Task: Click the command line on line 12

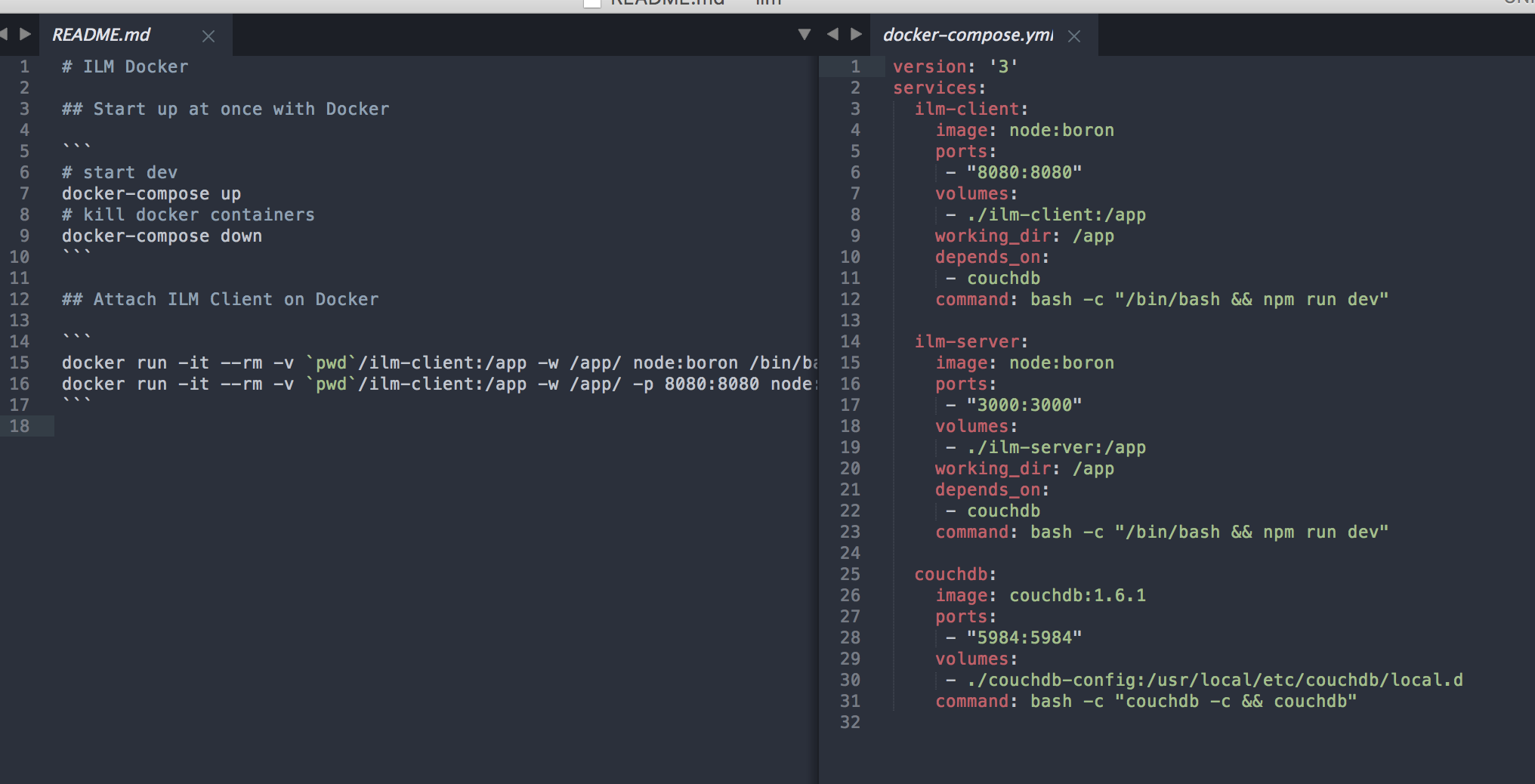Action: pos(1162,299)
